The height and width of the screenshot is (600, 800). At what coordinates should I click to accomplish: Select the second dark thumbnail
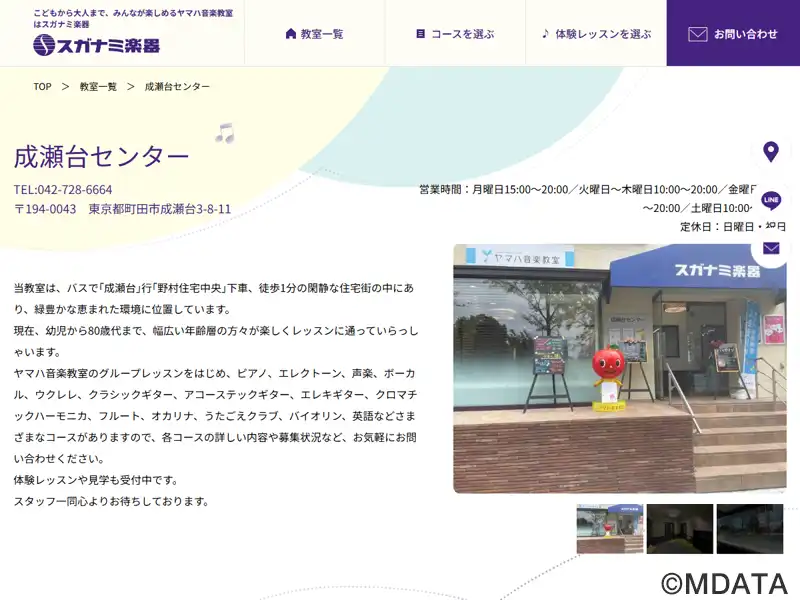pos(680,529)
